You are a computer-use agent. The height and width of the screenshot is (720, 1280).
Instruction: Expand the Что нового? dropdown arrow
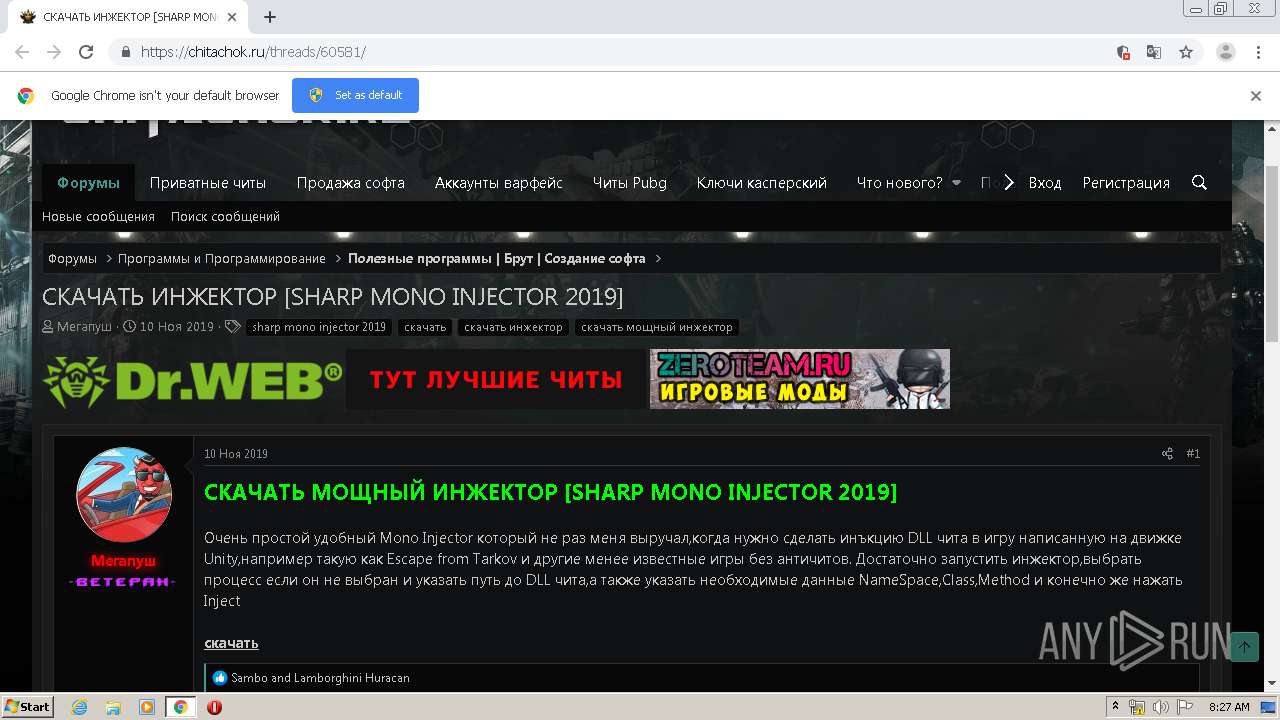tap(956, 183)
